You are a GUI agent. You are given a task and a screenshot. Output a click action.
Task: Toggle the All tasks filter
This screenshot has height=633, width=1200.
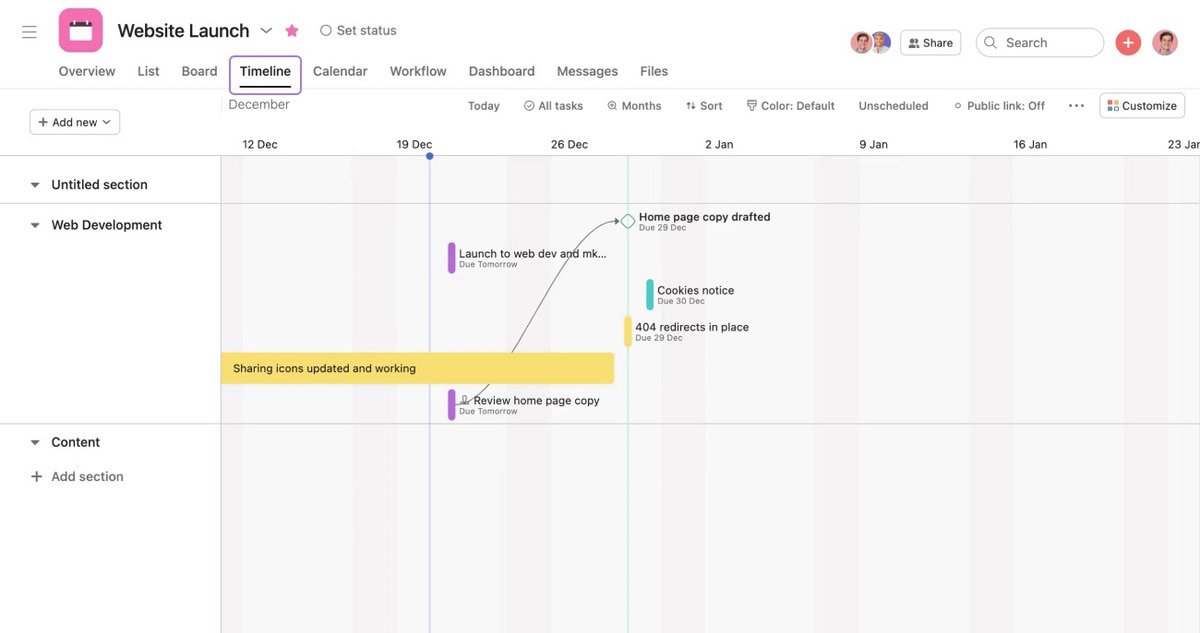click(553, 105)
